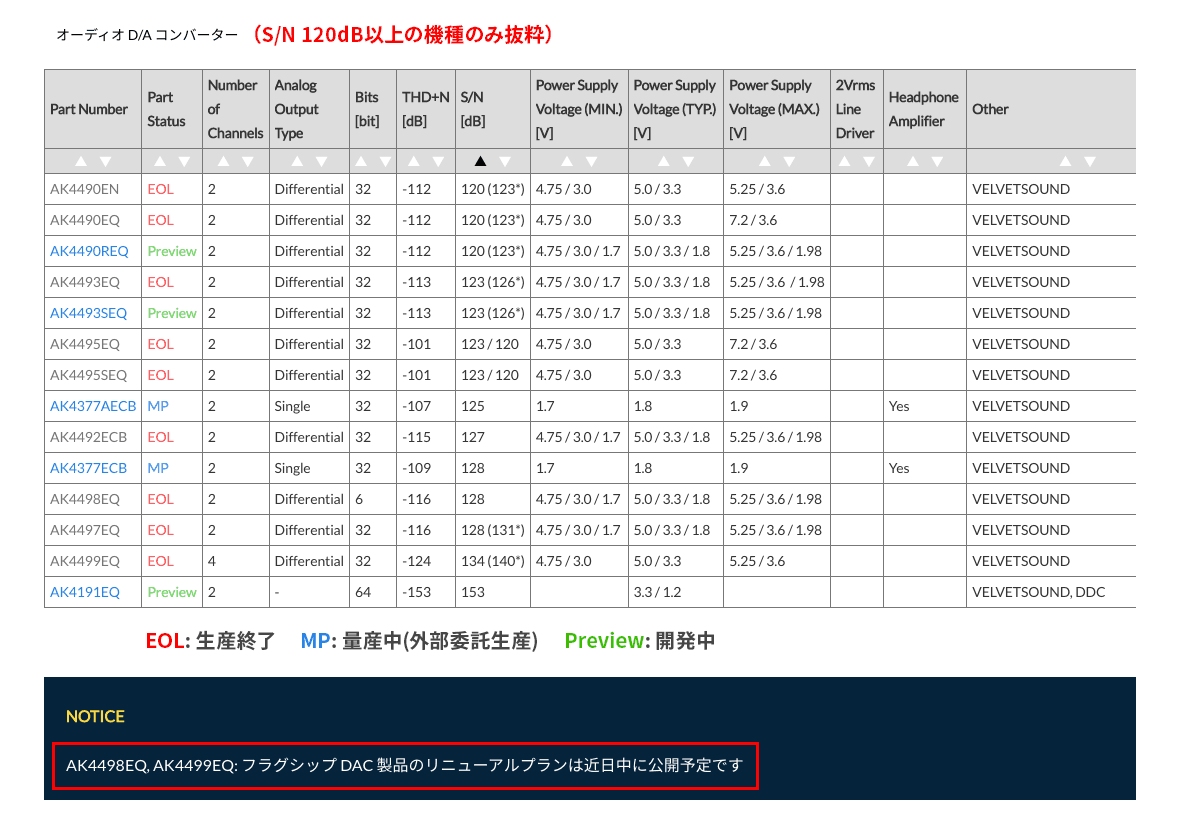Viewport: 1180px width, 836px height.
Task: Sort Number of Channels descending
Action: (x=247, y=161)
